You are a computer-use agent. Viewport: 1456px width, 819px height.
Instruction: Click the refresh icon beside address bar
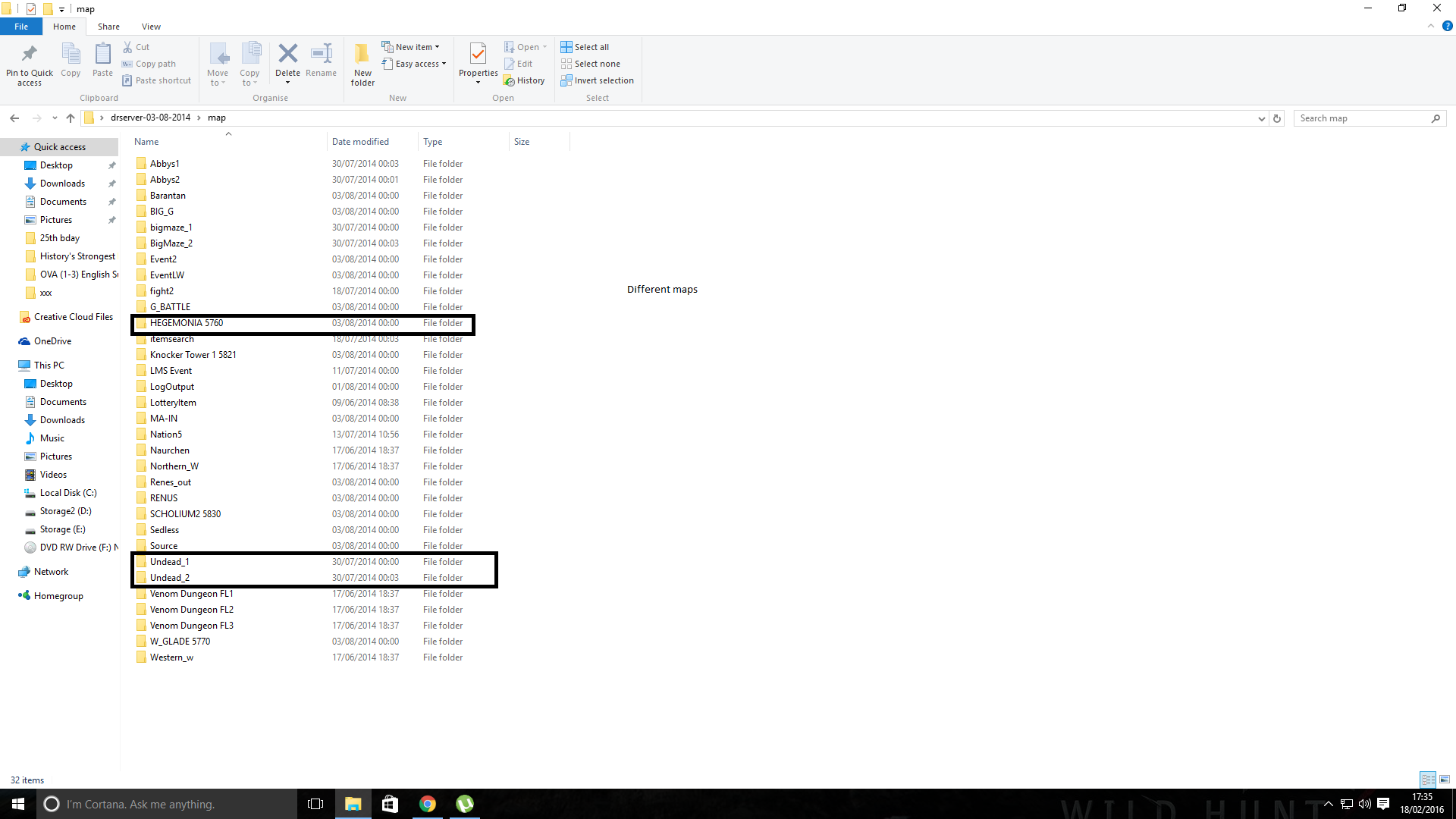[x=1277, y=118]
